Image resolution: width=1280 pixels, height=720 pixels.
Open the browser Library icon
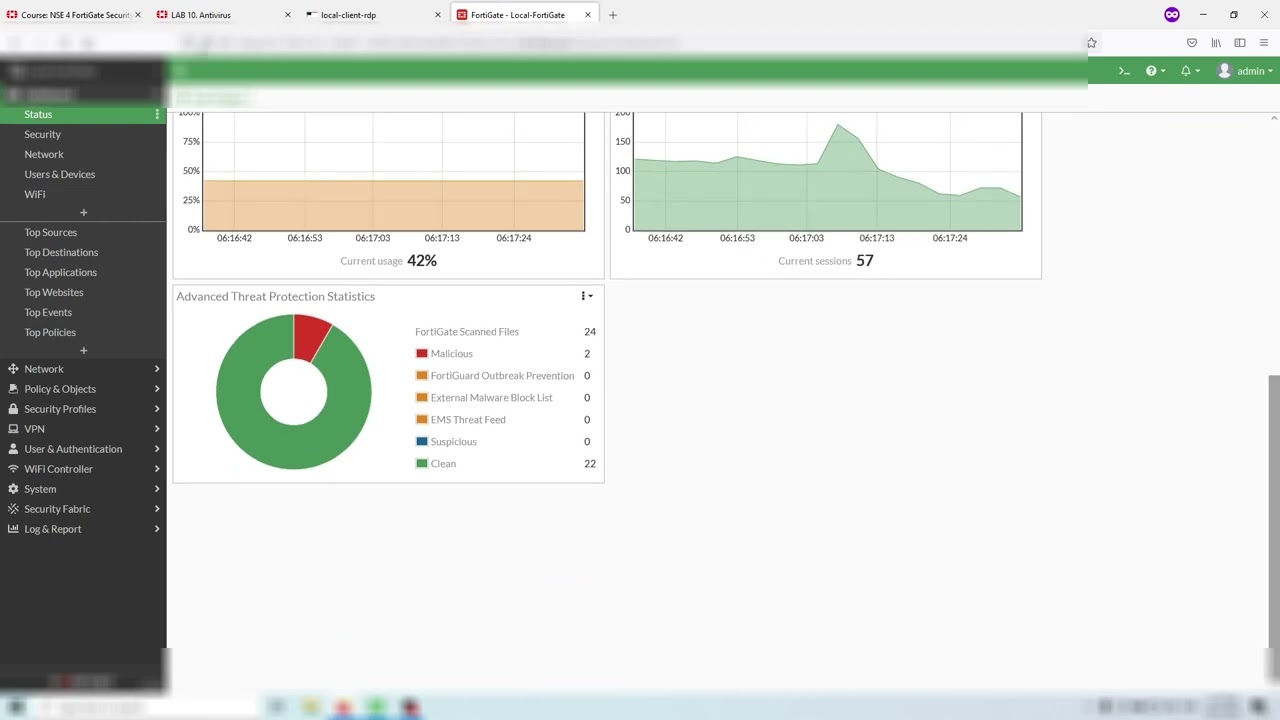[x=1216, y=43]
